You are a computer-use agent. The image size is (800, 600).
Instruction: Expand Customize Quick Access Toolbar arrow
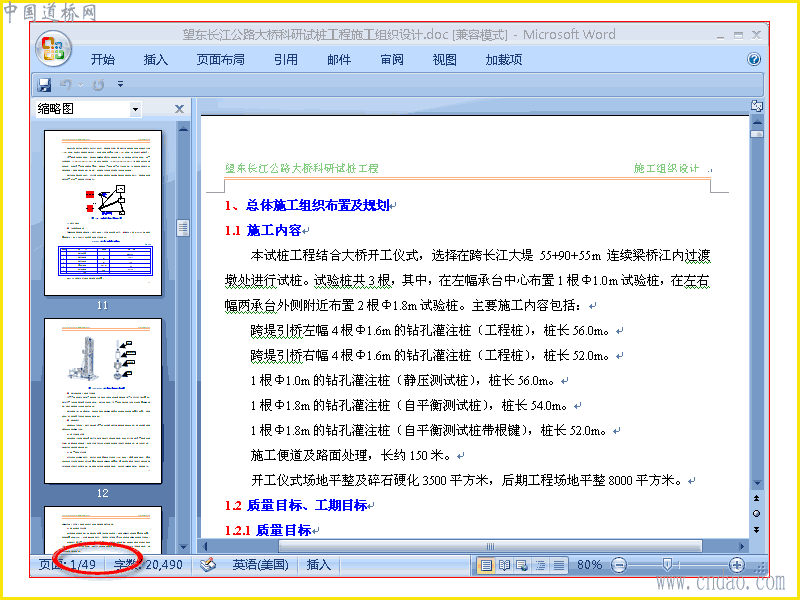120,84
